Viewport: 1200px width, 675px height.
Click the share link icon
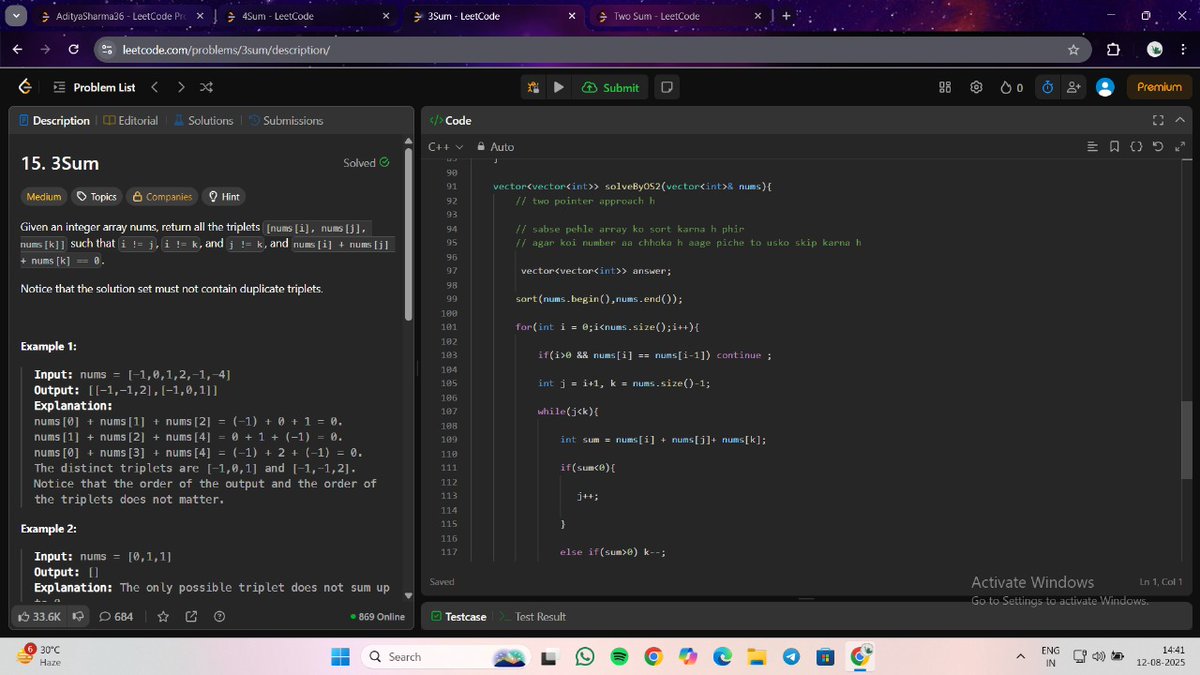point(192,617)
